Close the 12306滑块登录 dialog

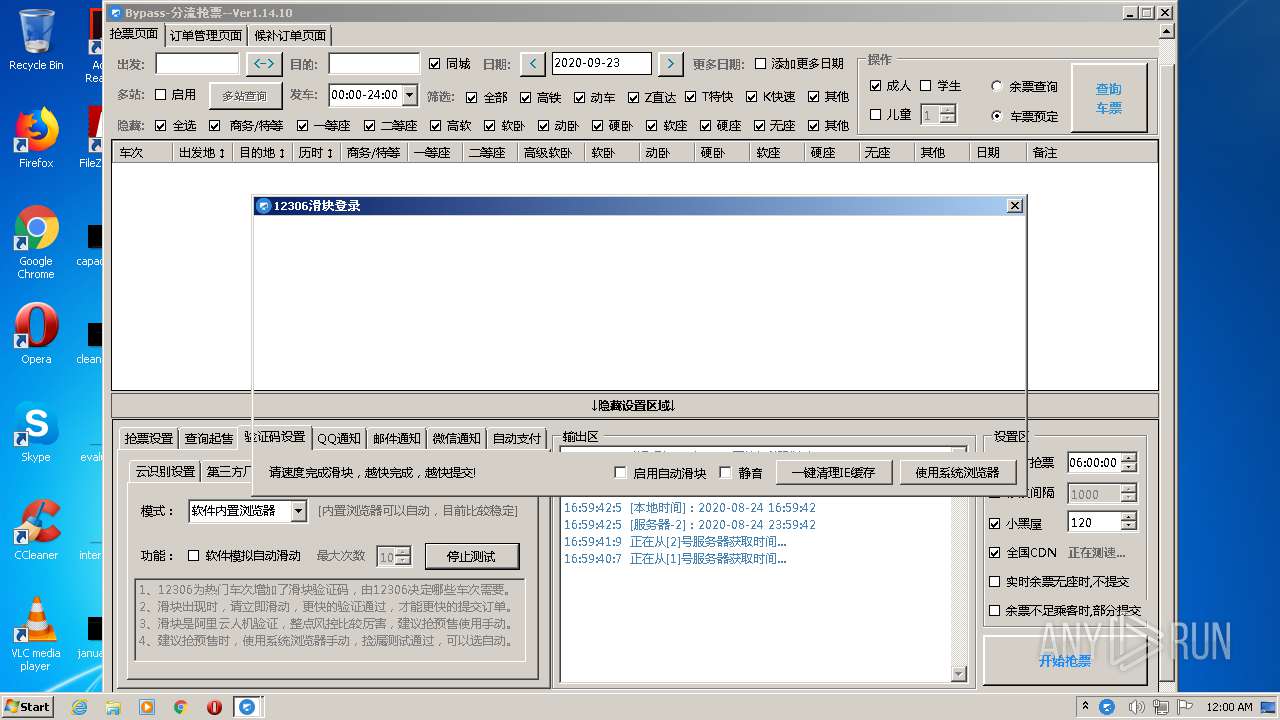point(1014,206)
